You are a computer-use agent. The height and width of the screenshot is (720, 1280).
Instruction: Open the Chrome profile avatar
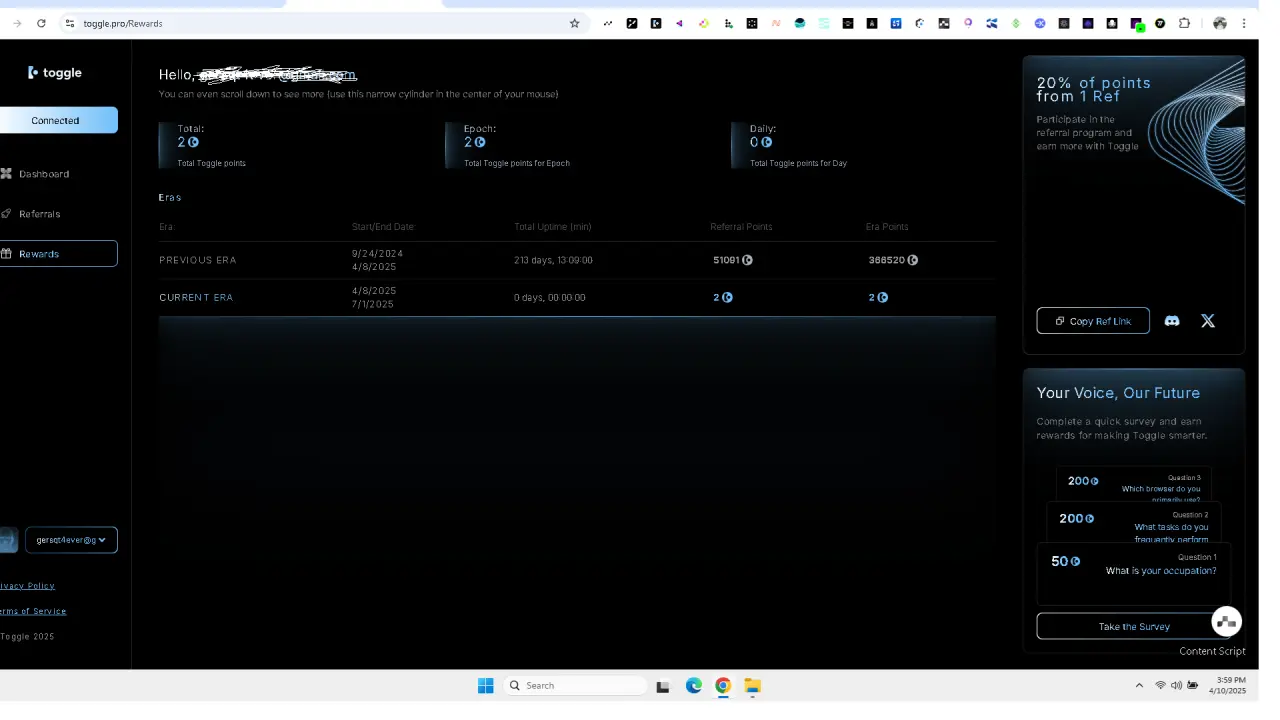pyautogui.click(x=1220, y=23)
